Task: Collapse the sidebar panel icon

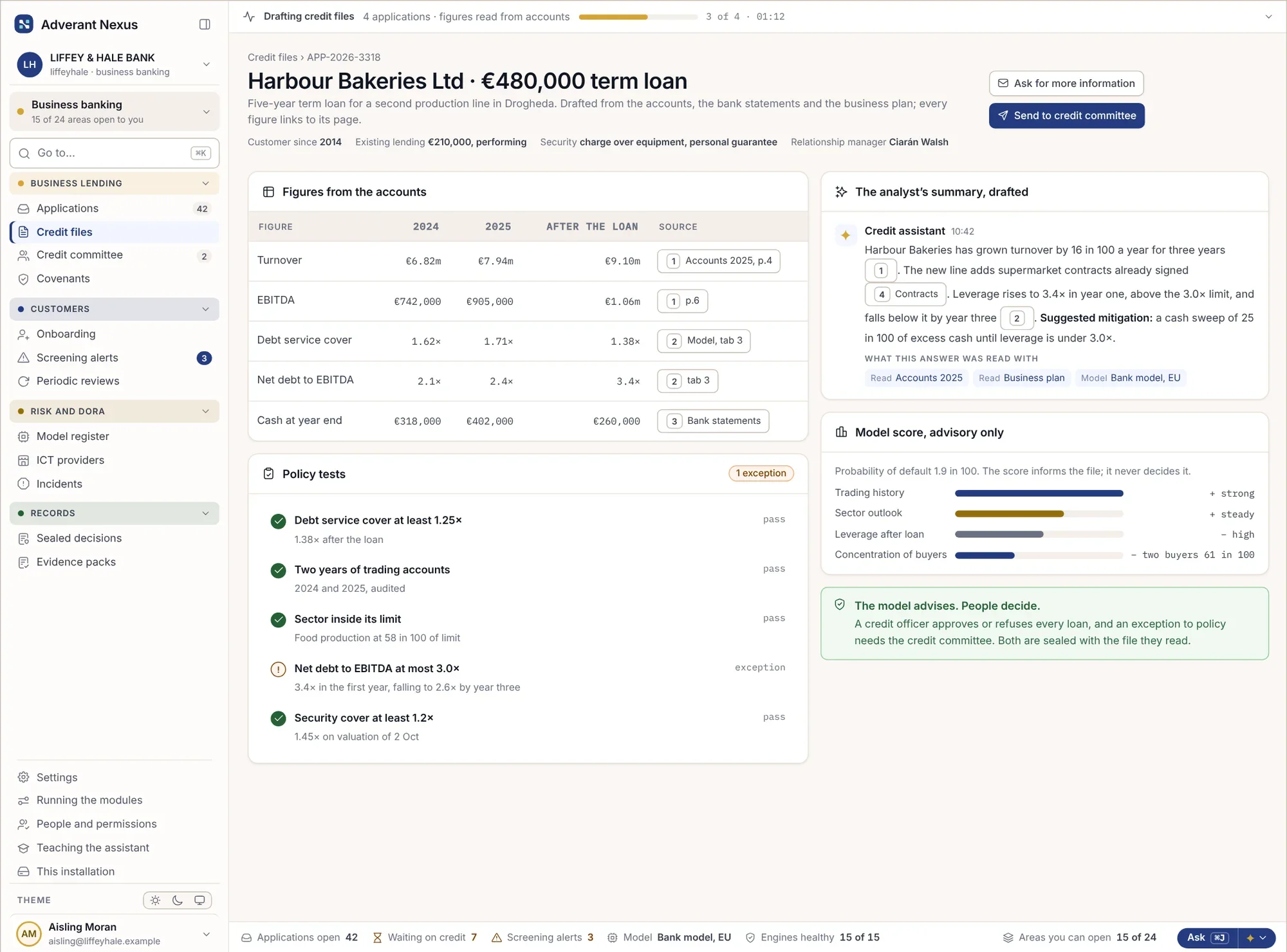Action: (x=205, y=24)
